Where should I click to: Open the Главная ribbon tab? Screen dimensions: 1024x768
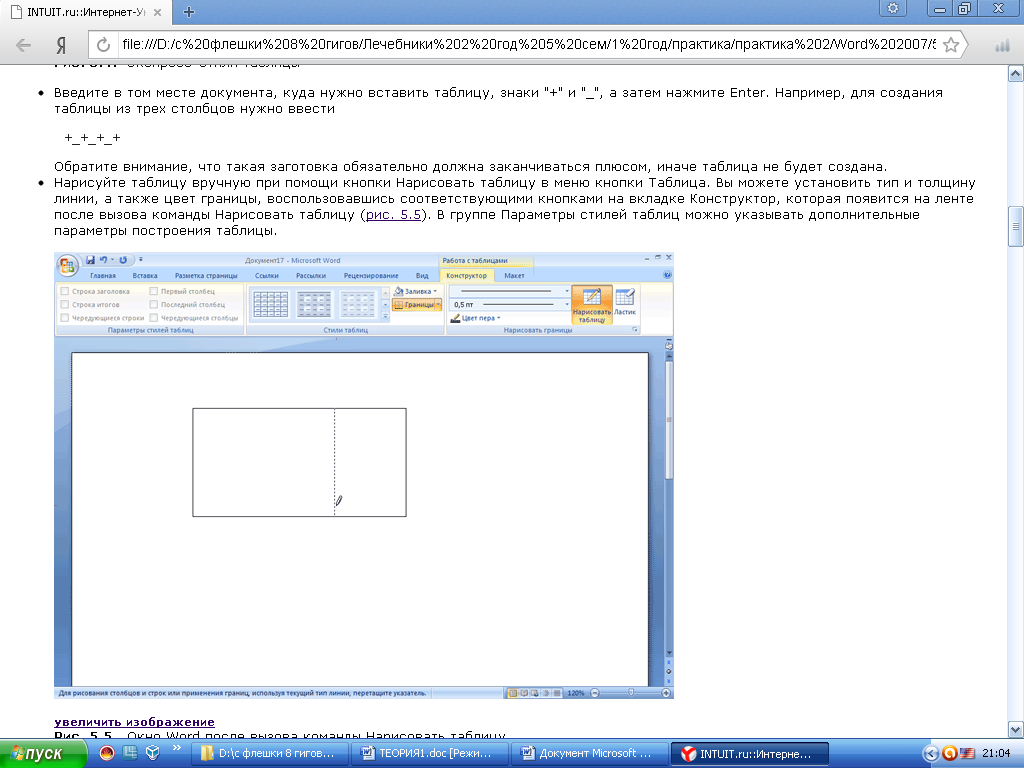[x=103, y=276]
